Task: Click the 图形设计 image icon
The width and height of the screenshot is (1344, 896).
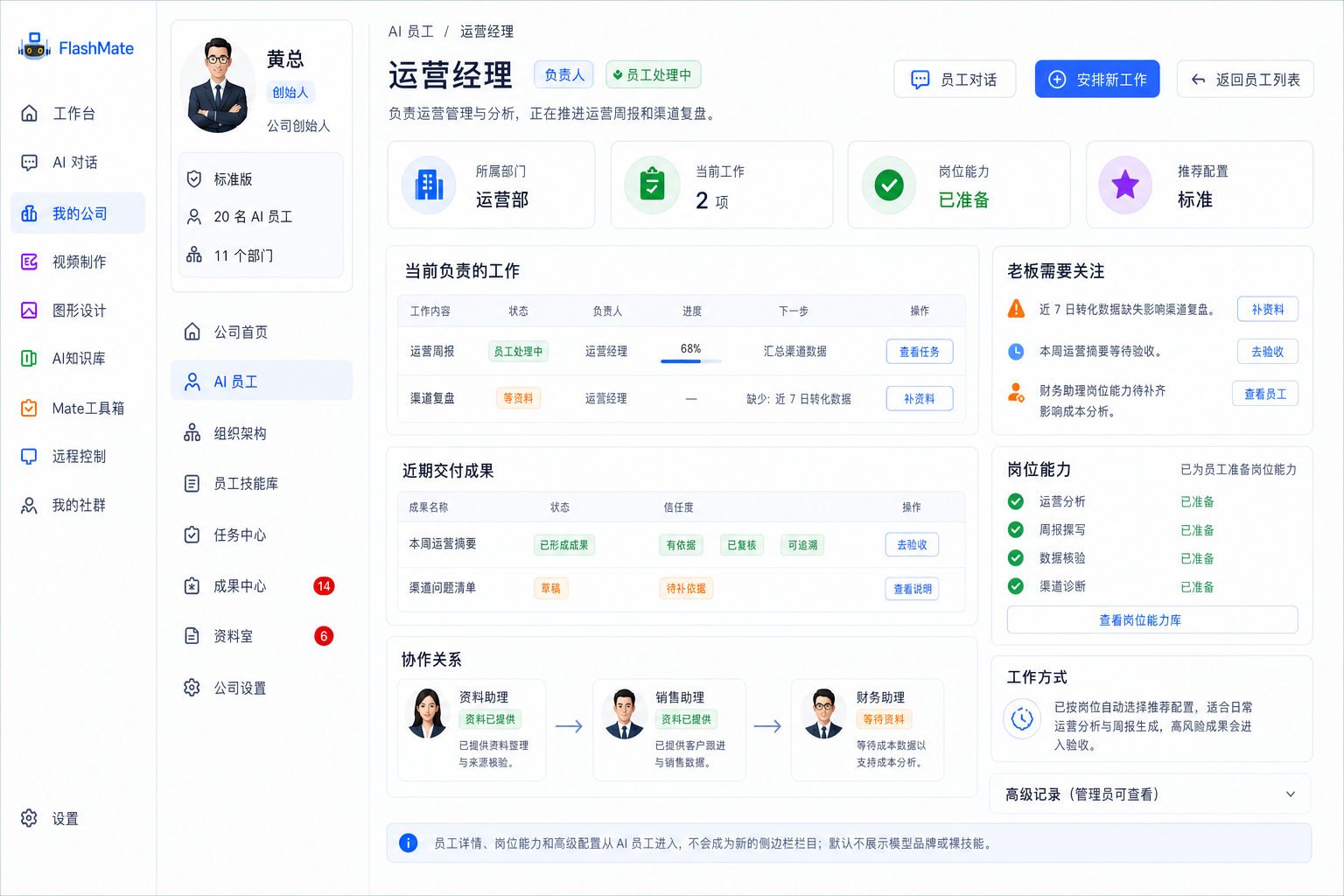Action: 29,310
